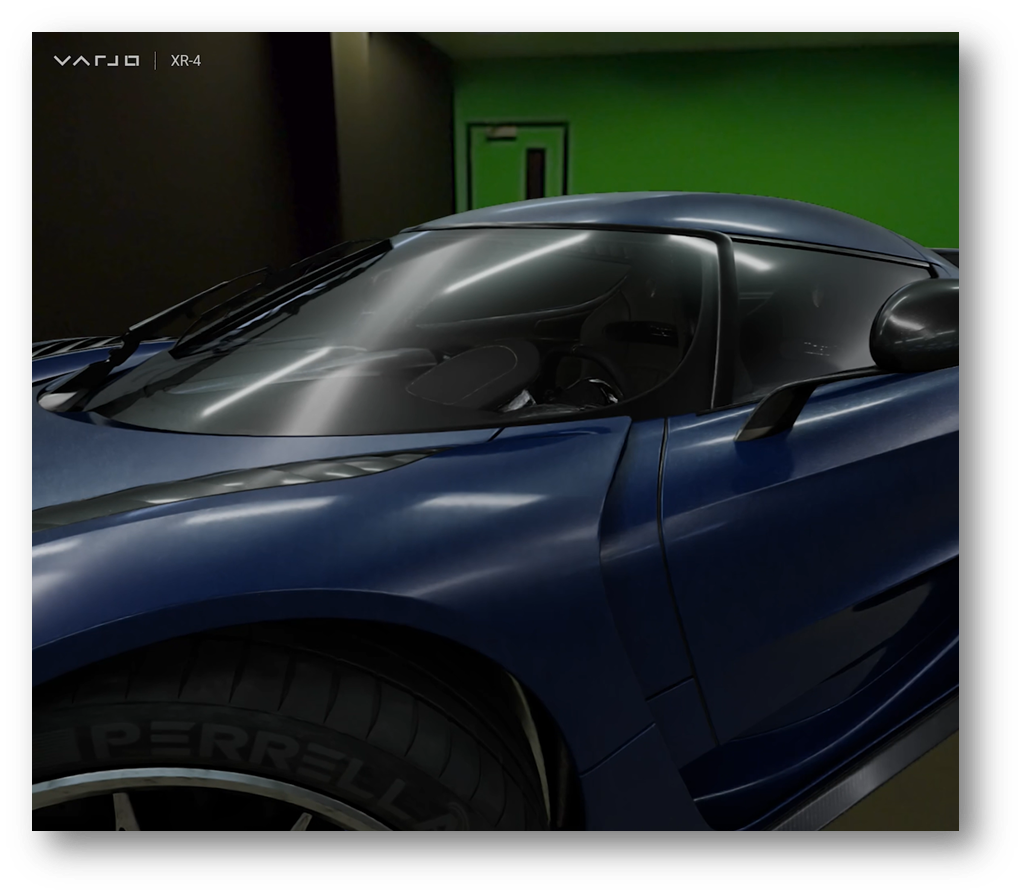Image resolution: width=1024 pixels, height=896 pixels.
Task: Click the Varjo logo
Action: 98,58
